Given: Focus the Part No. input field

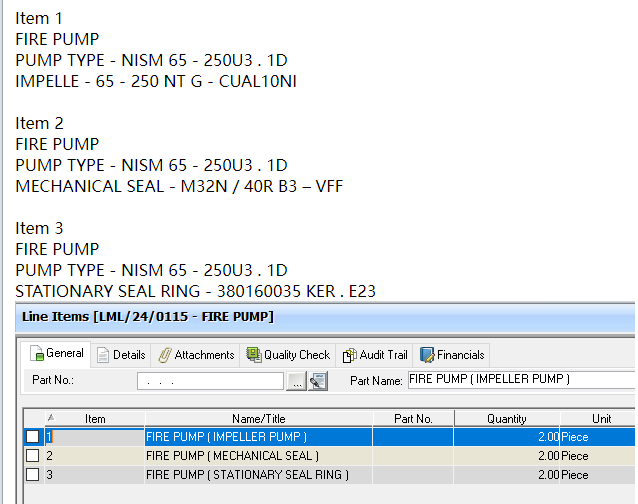Looking at the screenshot, I should pos(210,382).
